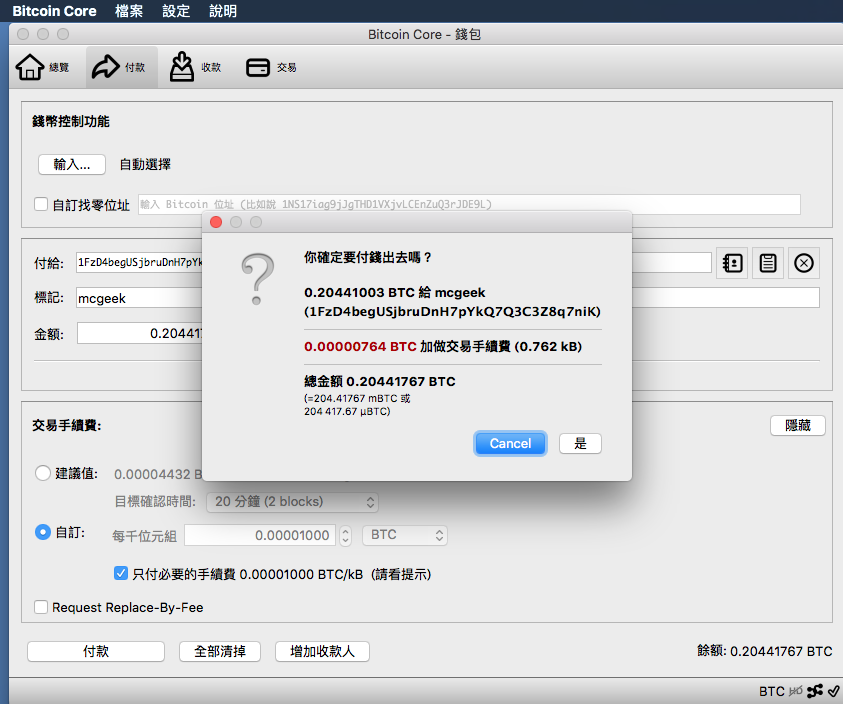Click the 付款 (Send) button at the bottom
This screenshot has width=843, height=704.
pos(96,651)
